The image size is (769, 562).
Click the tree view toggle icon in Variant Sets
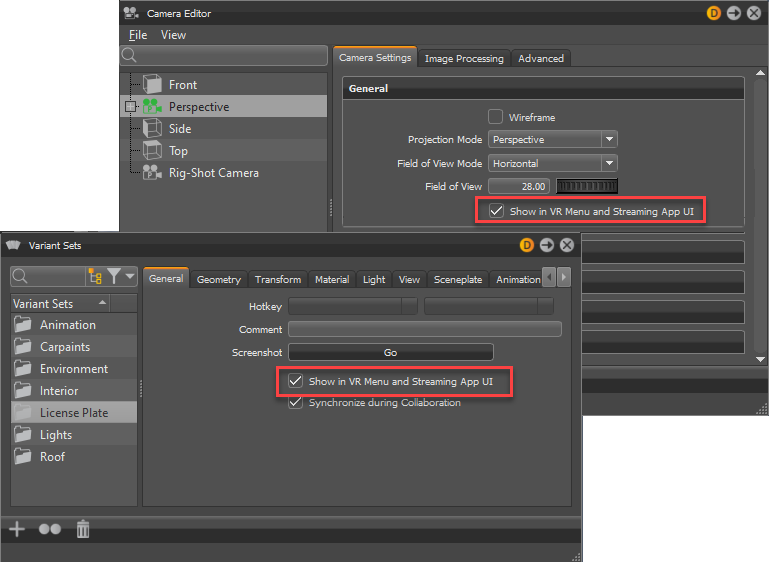(x=95, y=277)
